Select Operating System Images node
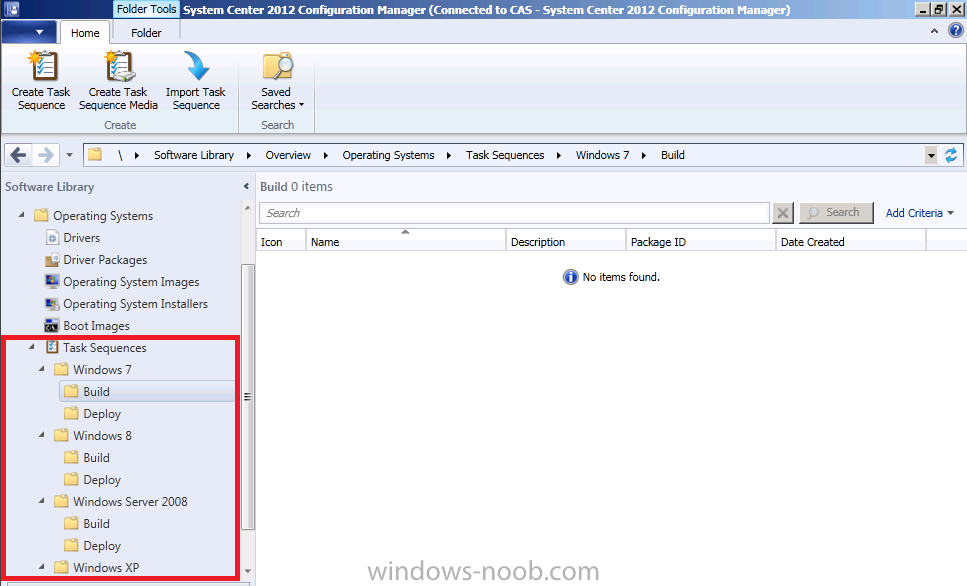The width and height of the screenshot is (967, 586). (131, 282)
